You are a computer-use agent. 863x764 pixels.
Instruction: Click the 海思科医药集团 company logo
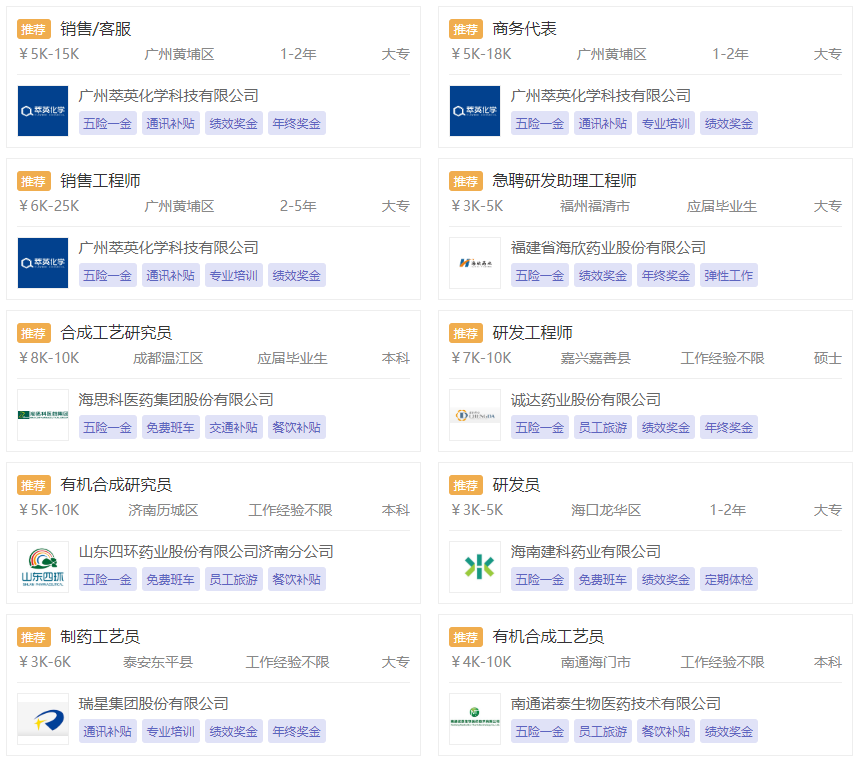pyautogui.click(x=43, y=415)
